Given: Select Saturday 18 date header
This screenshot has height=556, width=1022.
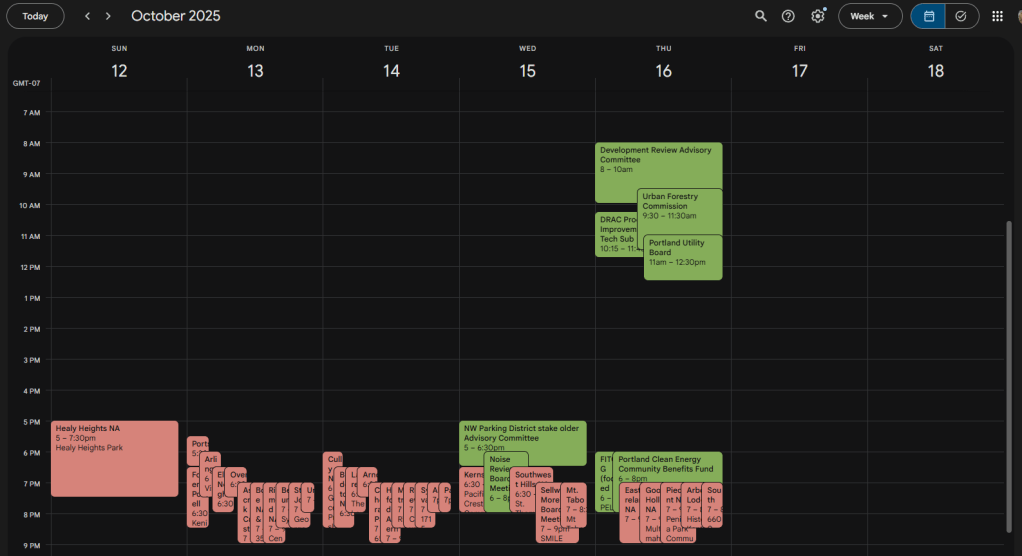Looking at the screenshot, I should 935,70.
